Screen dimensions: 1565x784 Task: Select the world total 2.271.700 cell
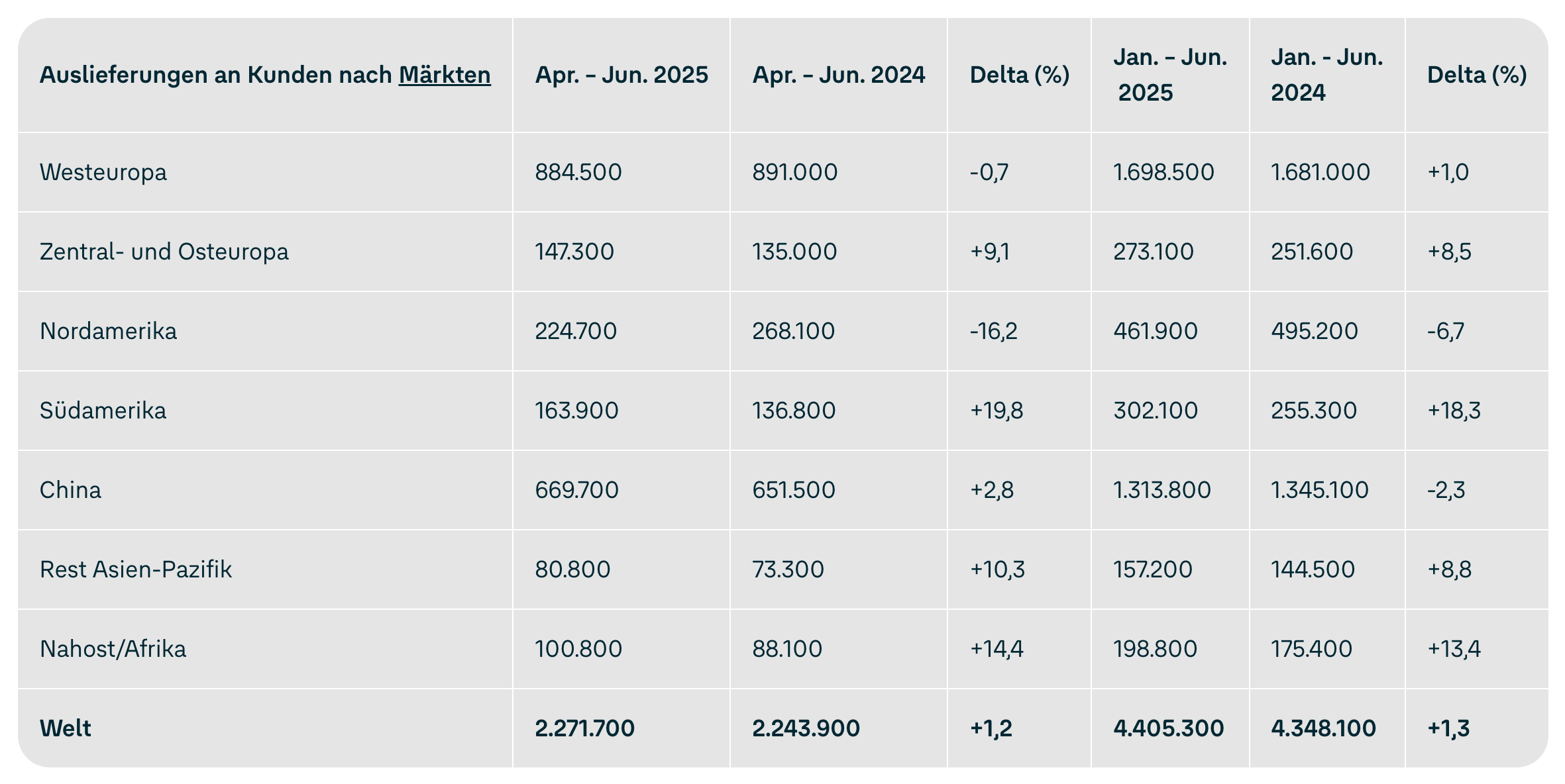pyautogui.click(x=585, y=728)
